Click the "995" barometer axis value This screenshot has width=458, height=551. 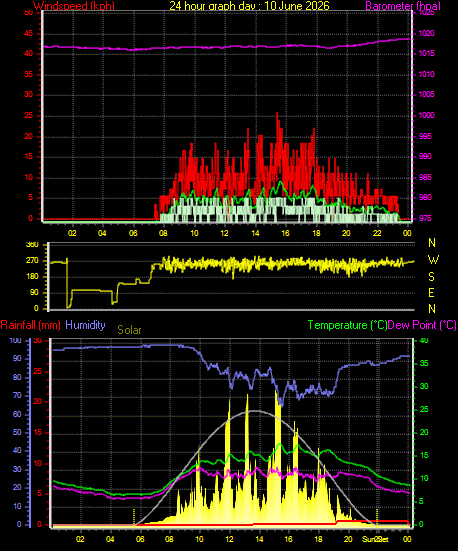tap(425, 136)
